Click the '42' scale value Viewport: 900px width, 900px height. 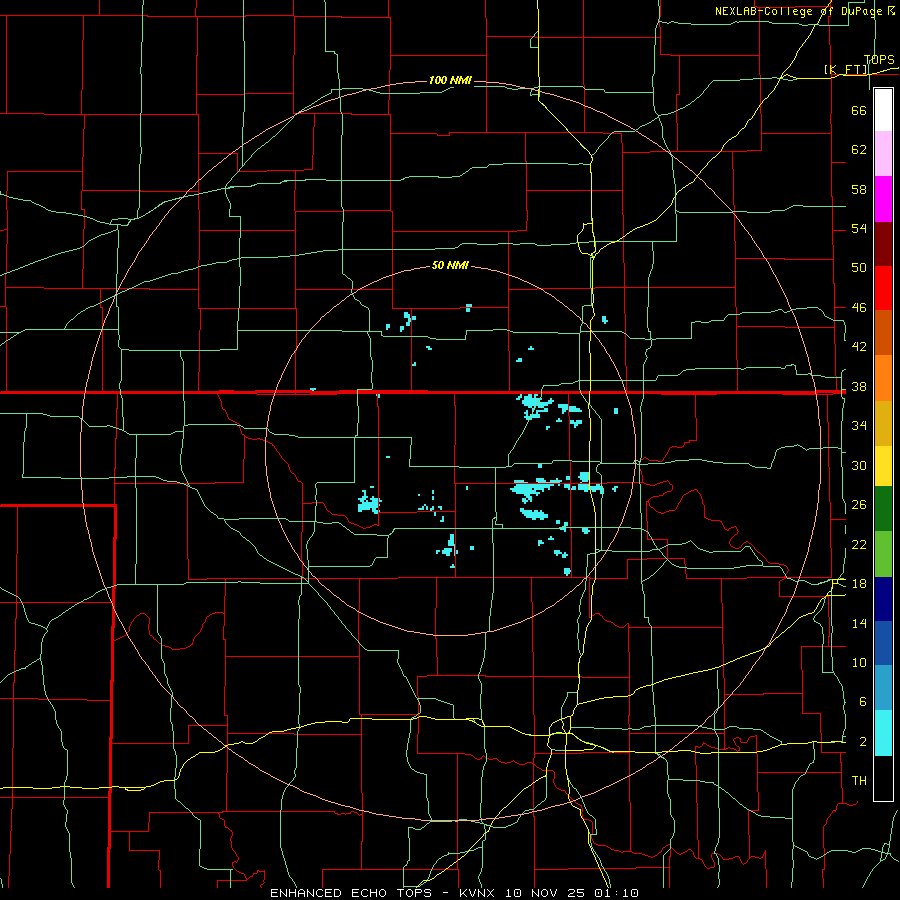pos(859,347)
